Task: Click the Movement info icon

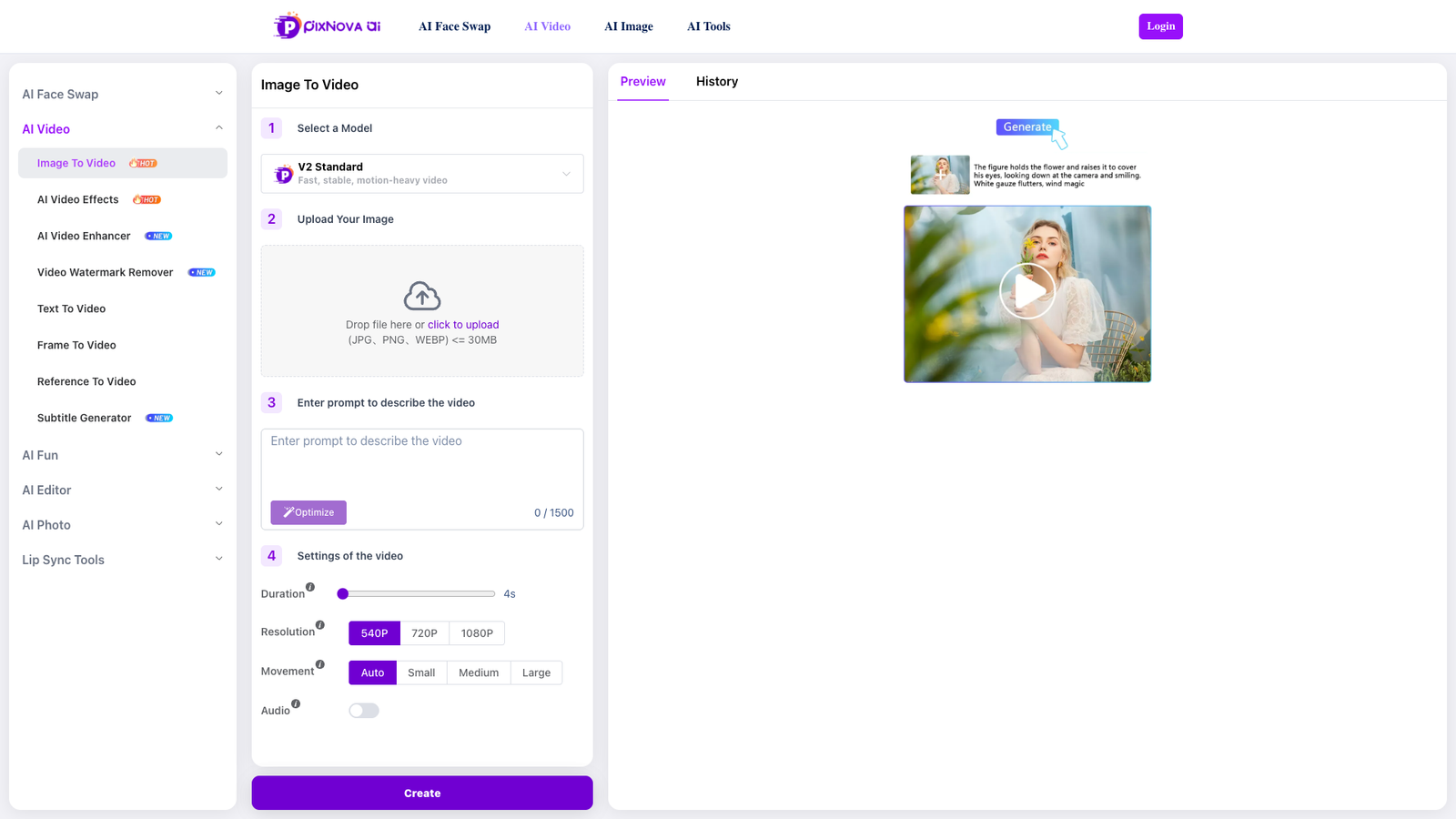Action: point(320,664)
